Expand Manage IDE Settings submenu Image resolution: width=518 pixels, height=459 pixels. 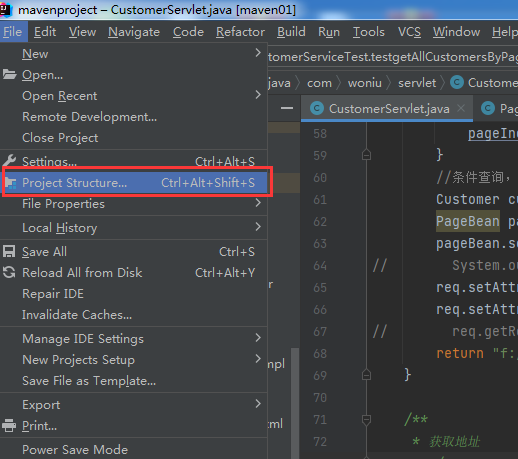(134, 339)
